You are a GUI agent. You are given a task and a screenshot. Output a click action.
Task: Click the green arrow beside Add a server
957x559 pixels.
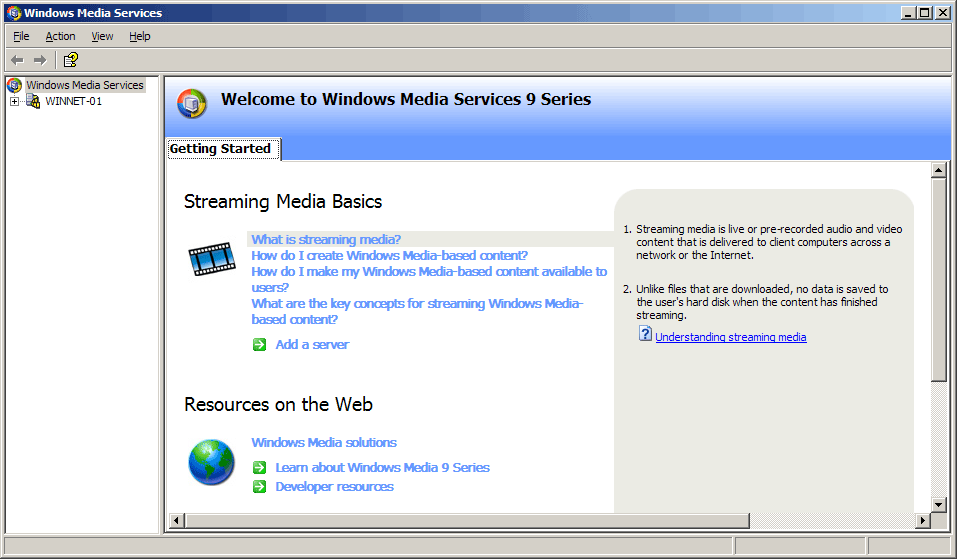[259, 345]
